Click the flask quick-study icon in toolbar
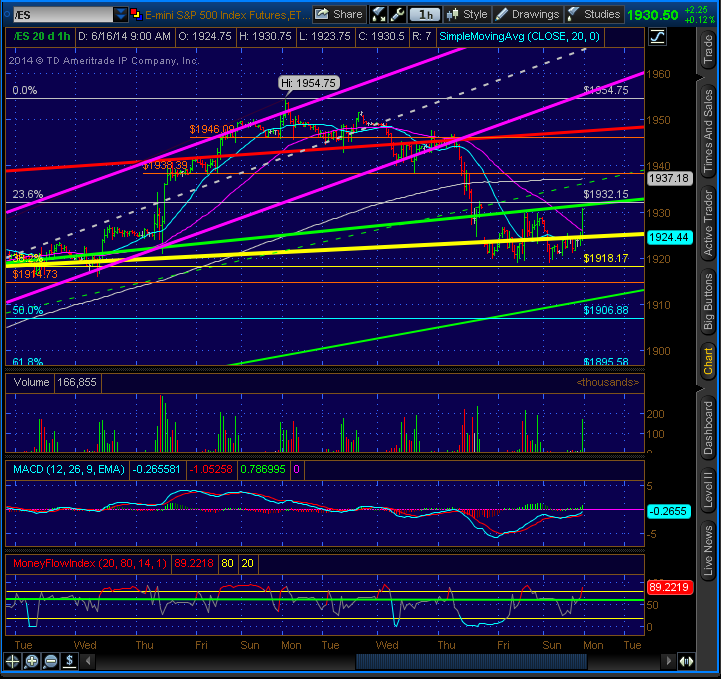The height and width of the screenshot is (679, 721). click(378, 14)
